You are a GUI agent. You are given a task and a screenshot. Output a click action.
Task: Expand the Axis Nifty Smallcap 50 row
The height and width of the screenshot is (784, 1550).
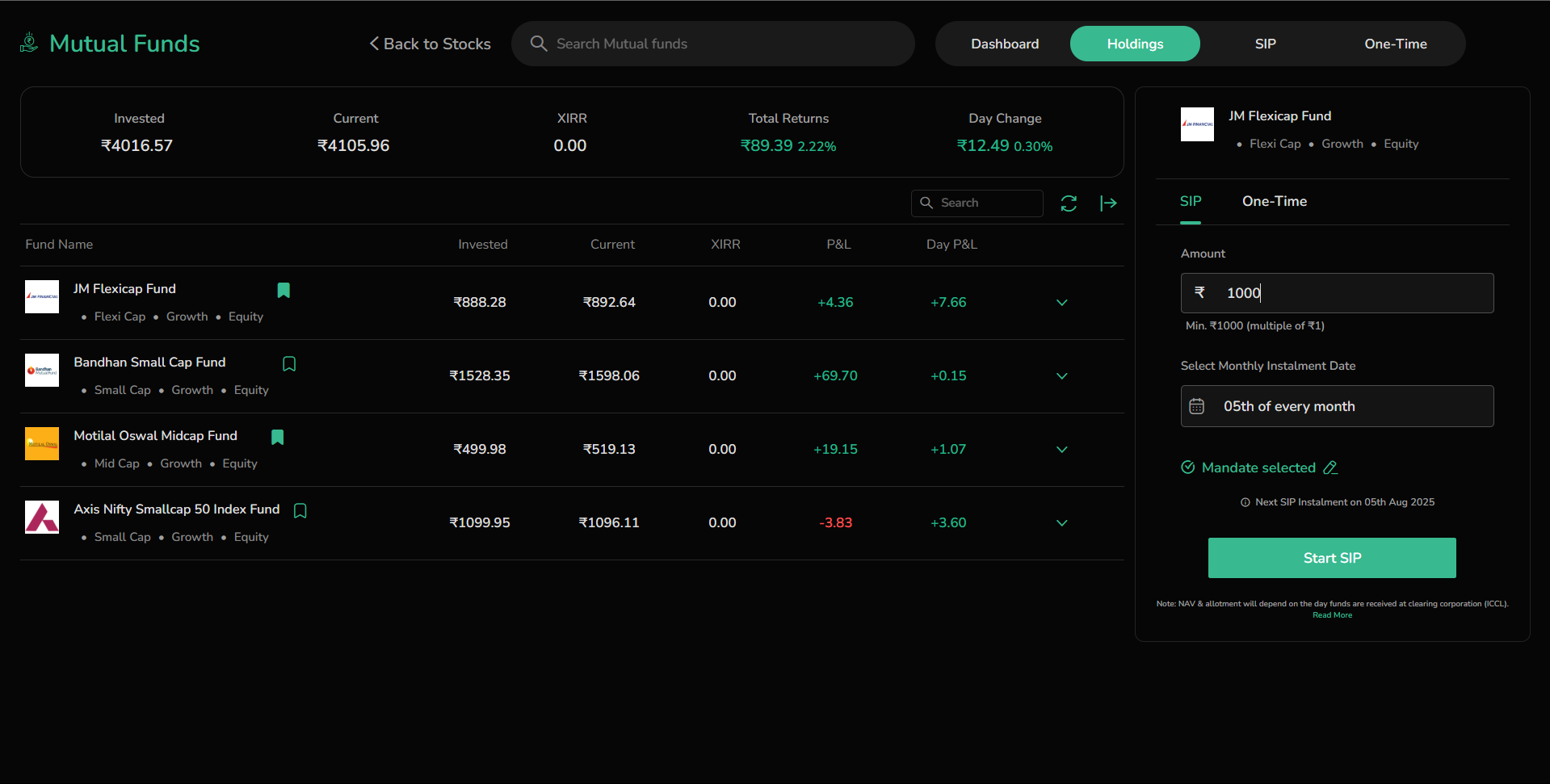1062,523
